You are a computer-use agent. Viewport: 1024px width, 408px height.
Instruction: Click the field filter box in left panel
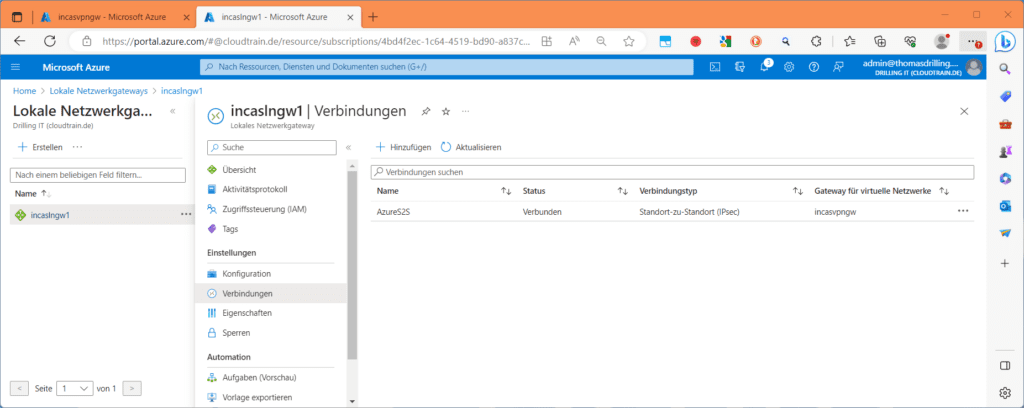(x=98, y=175)
